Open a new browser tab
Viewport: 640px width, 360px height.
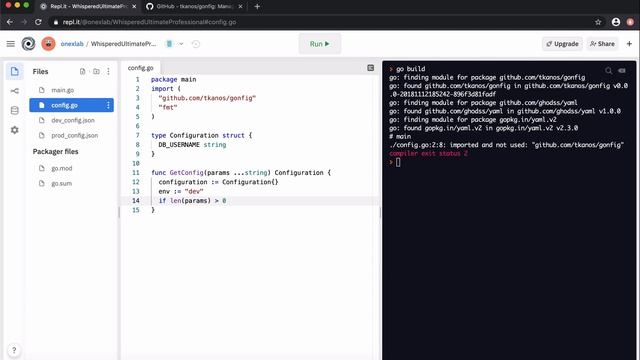pyautogui.click(x=257, y=7)
